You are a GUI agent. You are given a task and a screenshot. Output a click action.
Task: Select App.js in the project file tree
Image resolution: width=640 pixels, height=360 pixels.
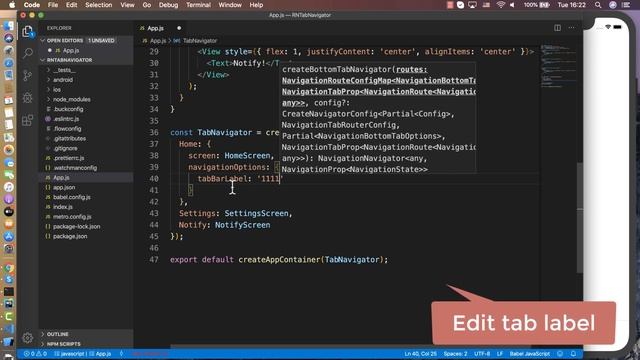click(x=61, y=178)
